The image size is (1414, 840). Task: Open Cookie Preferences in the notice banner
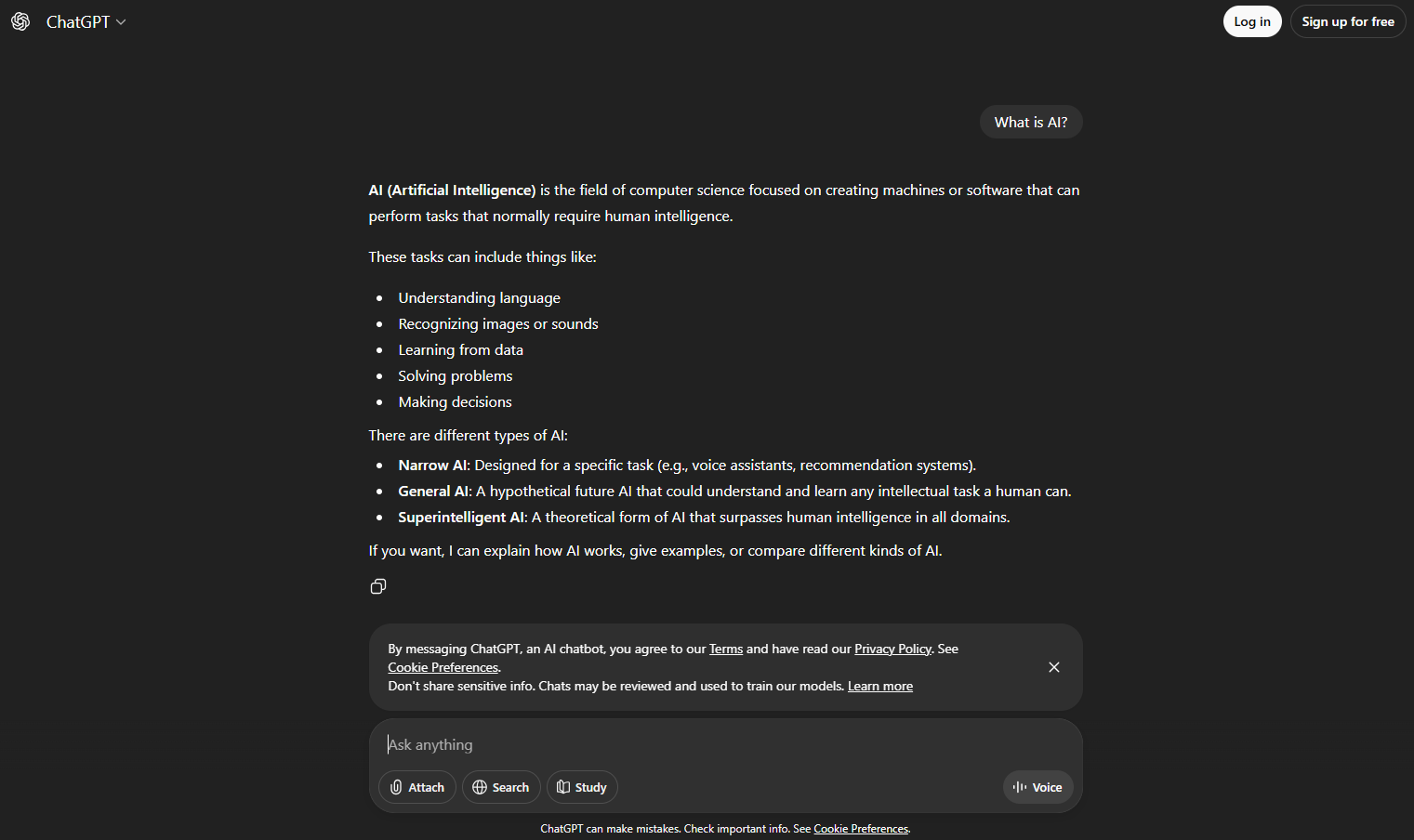point(443,667)
